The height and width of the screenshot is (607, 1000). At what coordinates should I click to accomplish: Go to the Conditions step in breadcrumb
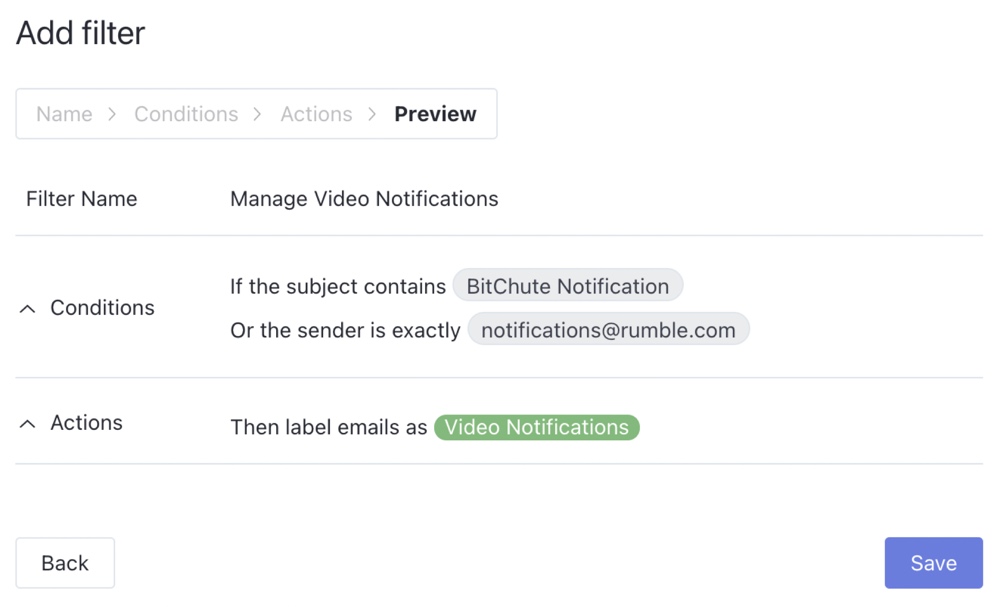pos(186,114)
